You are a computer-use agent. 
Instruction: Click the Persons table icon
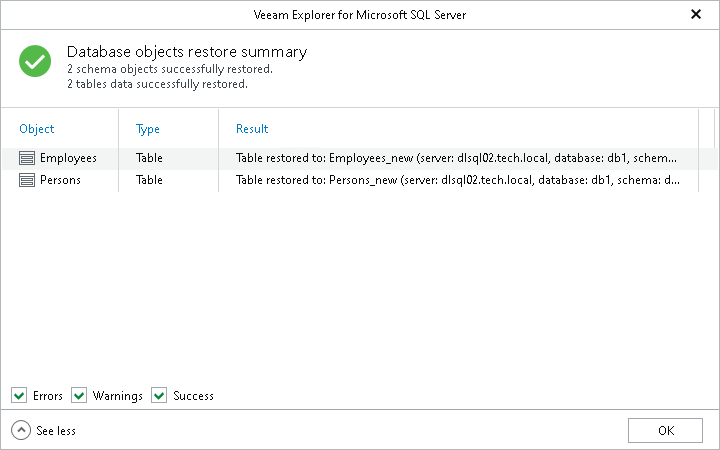point(27,180)
